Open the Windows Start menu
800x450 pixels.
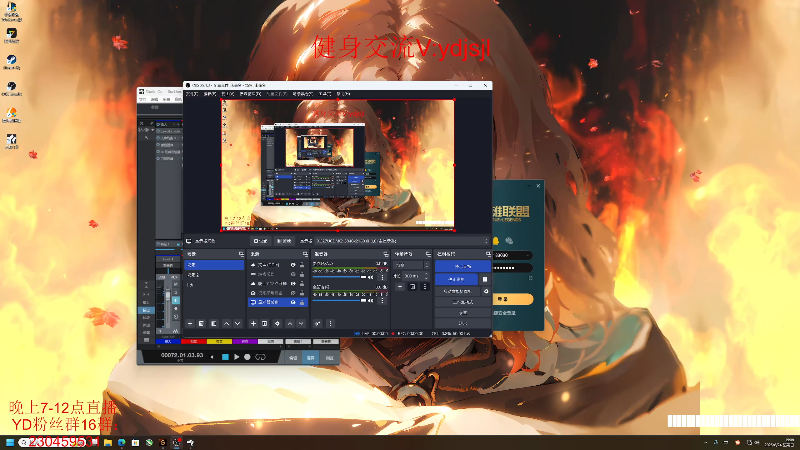10,442
